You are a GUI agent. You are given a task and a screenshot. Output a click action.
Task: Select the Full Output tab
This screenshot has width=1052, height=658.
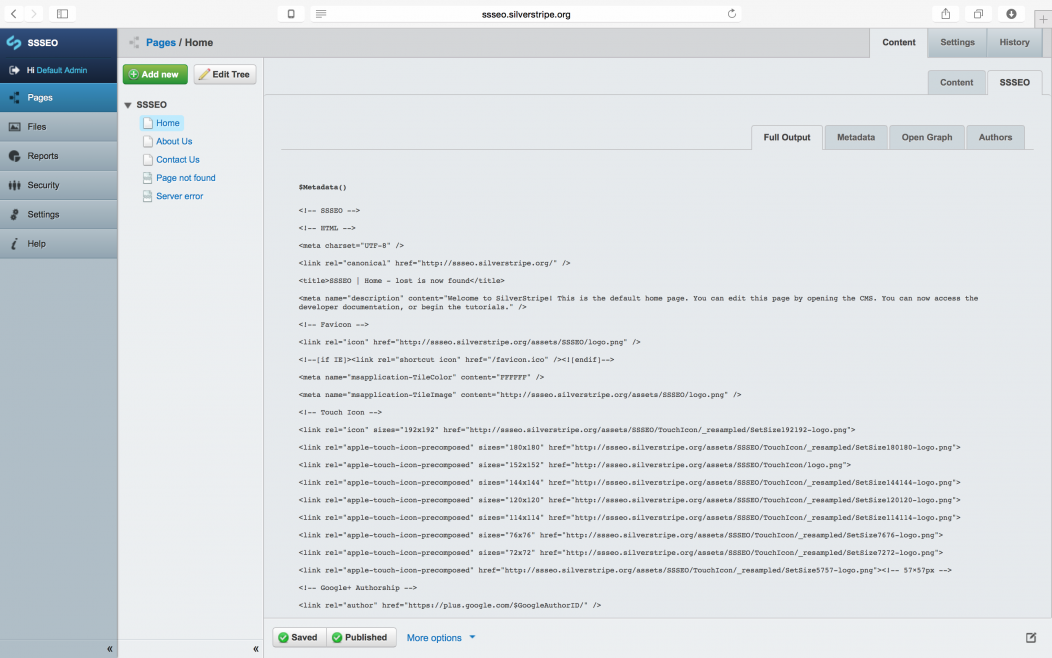tap(786, 138)
